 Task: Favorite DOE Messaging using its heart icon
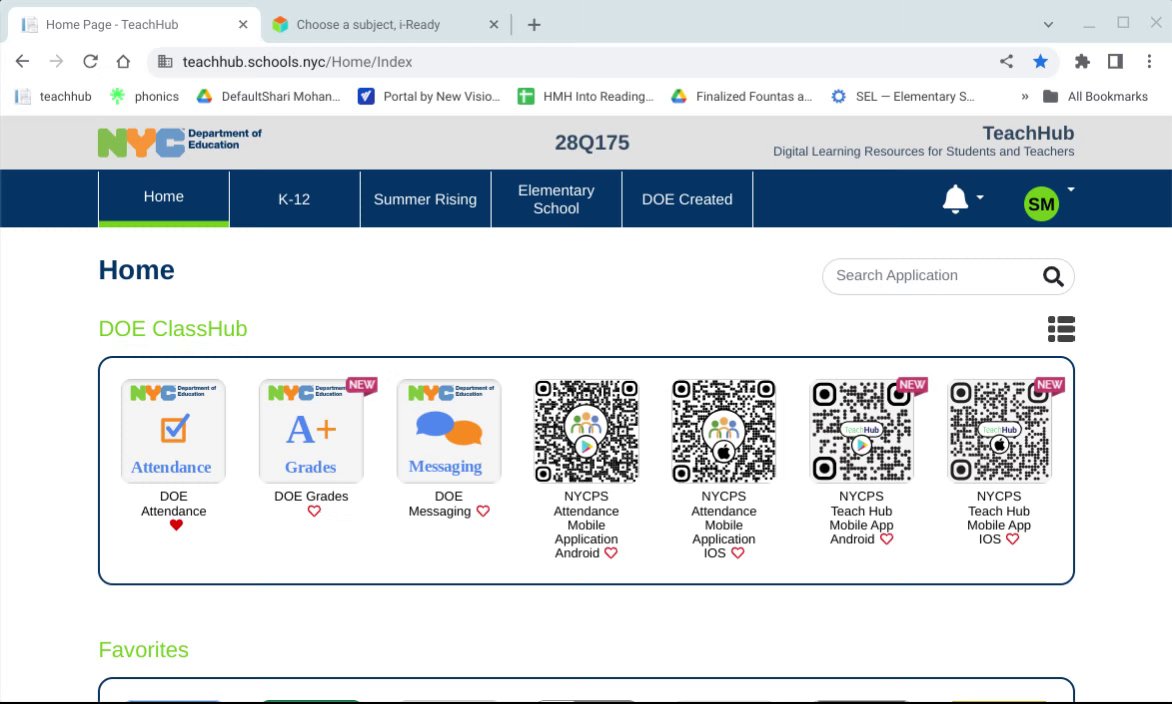pos(483,511)
